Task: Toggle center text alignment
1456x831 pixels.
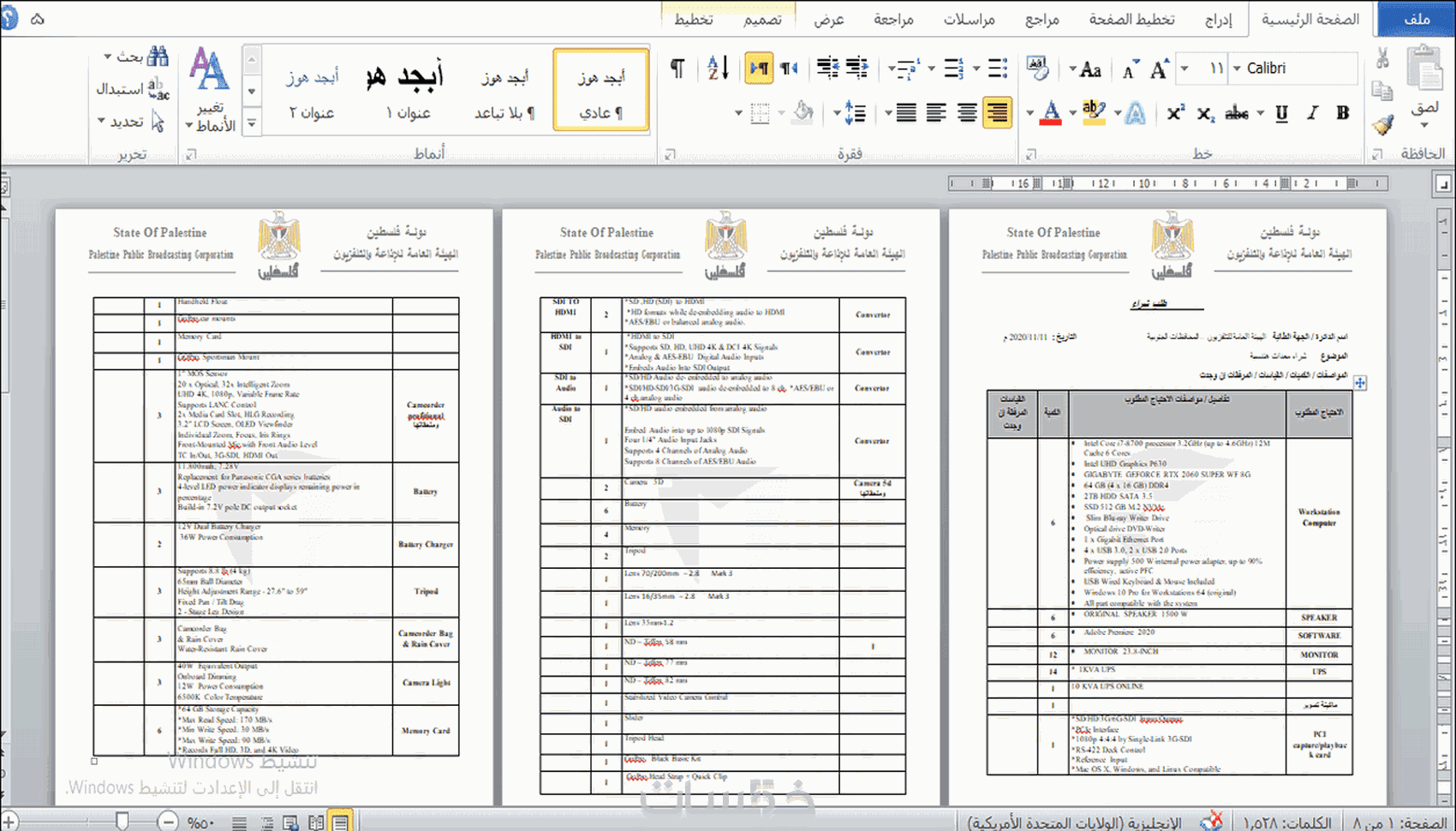Action: pyautogui.click(x=967, y=113)
